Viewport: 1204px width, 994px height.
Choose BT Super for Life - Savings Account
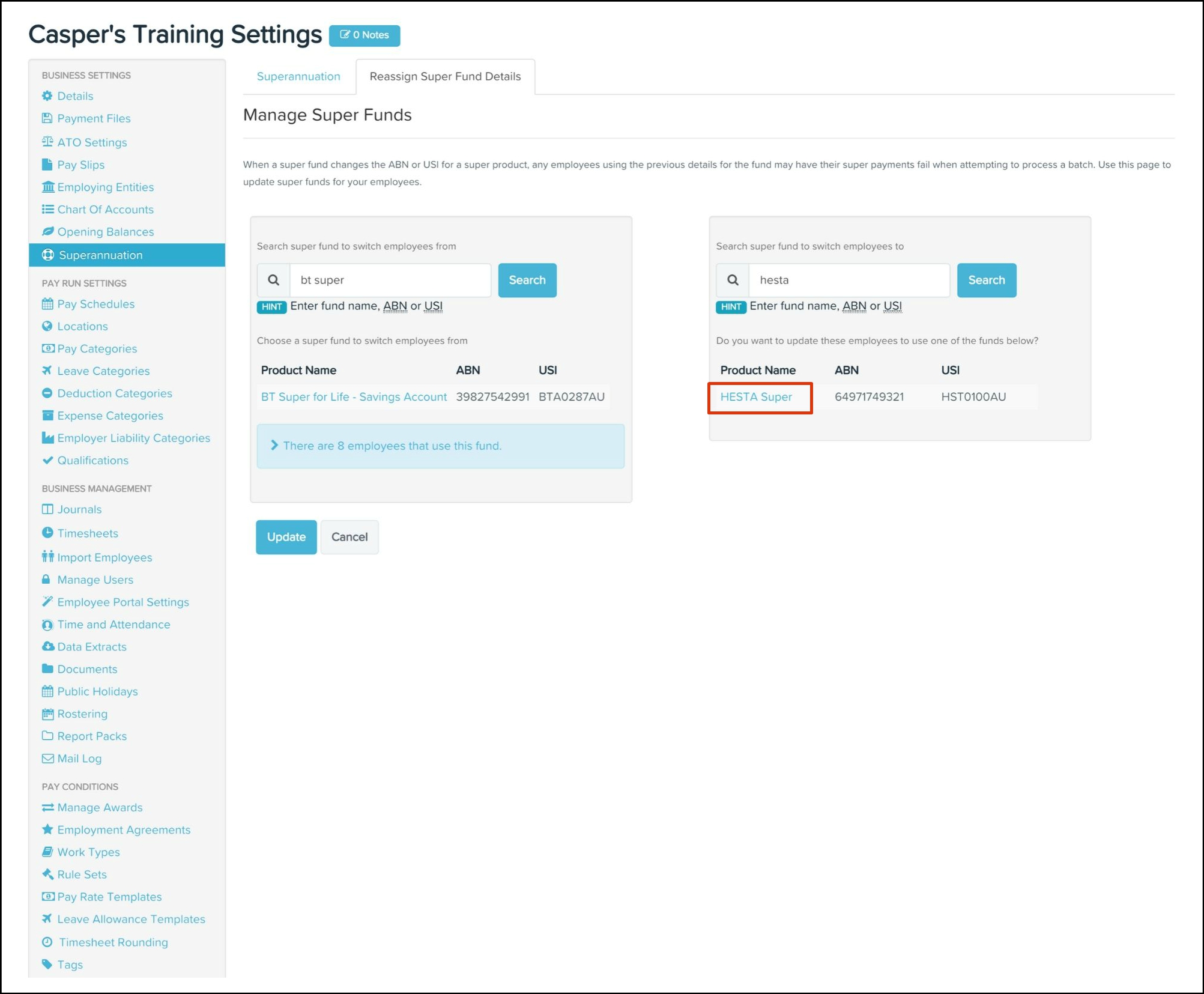(354, 396)
